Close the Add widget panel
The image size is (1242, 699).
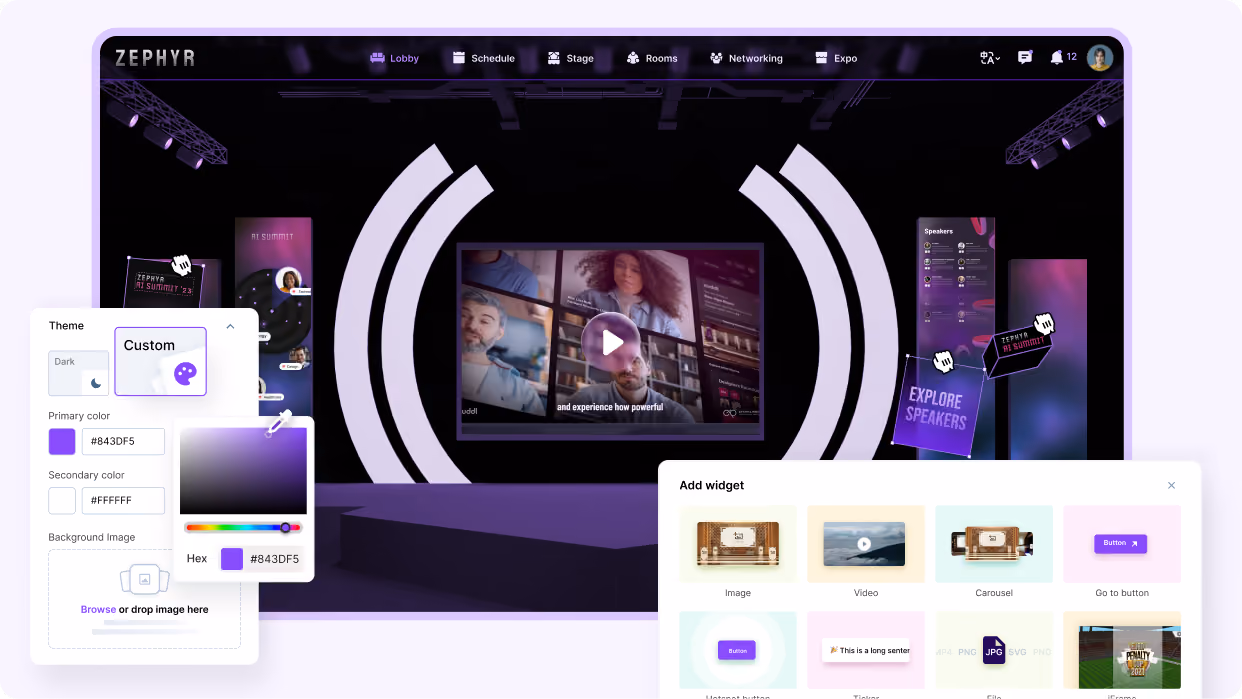tap(1172, 485)
